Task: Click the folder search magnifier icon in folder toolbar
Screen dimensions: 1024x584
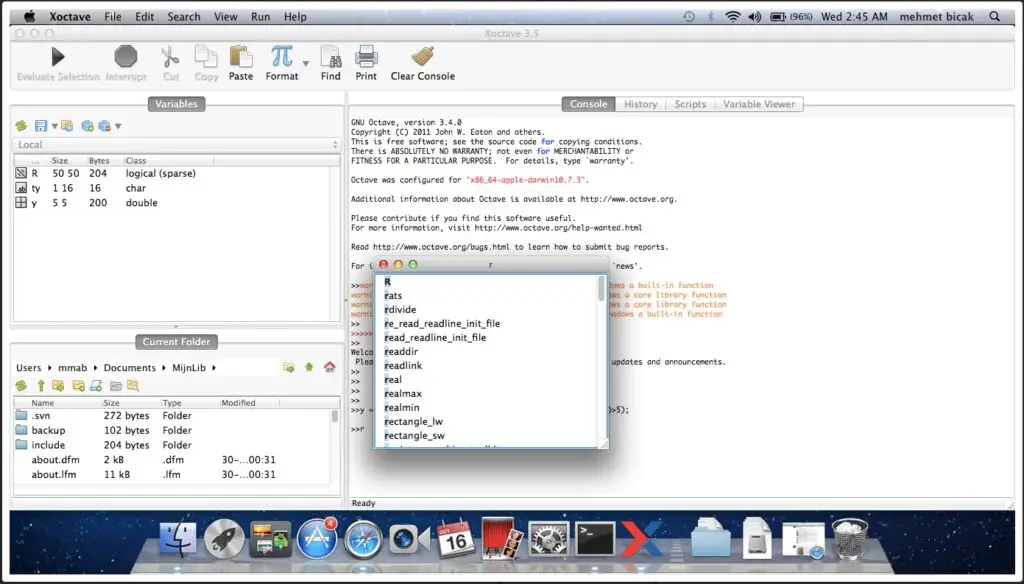Action: pyautogui.click(x=133, y=385)
